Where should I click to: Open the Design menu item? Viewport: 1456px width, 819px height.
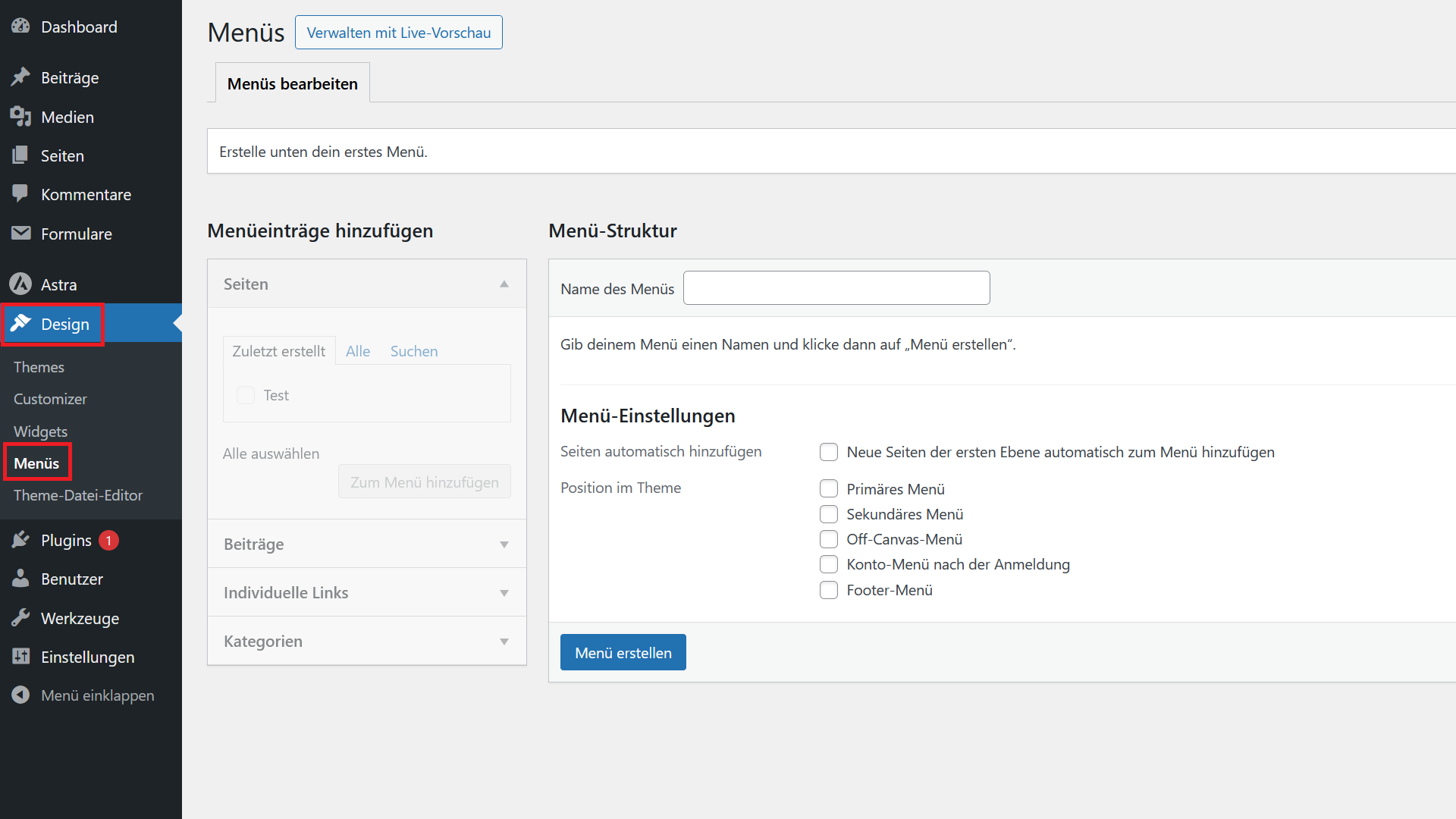coord(64,323)
